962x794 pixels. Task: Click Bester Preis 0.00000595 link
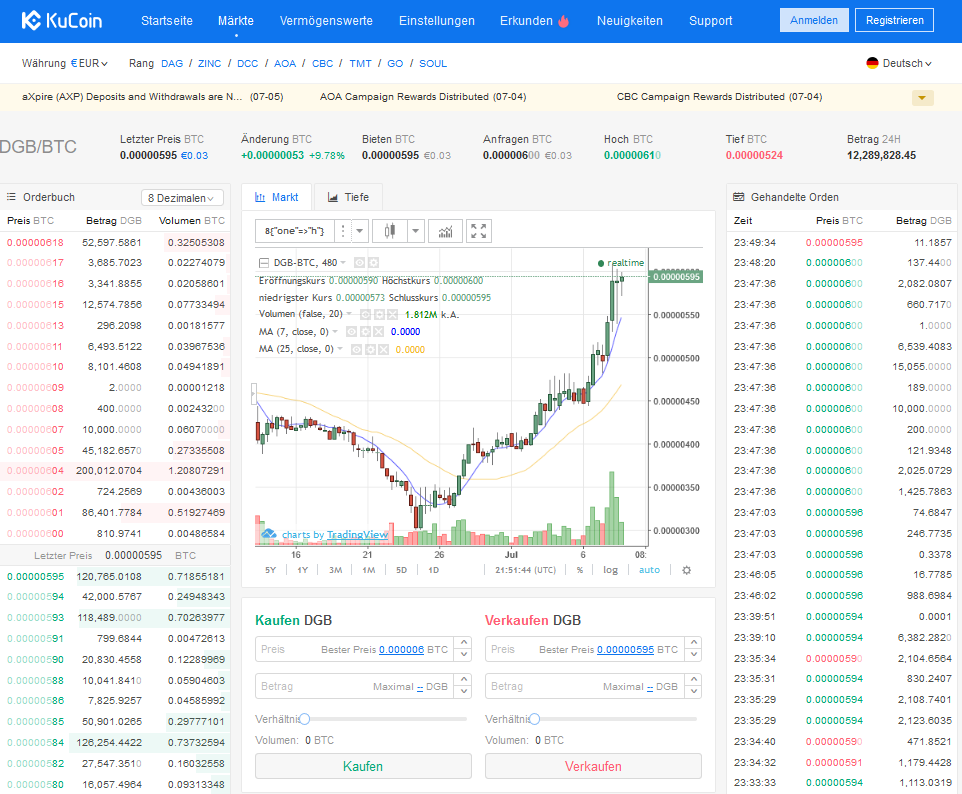point(625,649)
